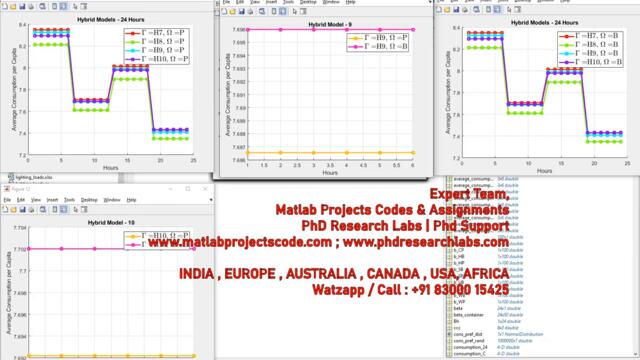Toggle Link Plot icon in top-right figure window
640x360 pixels.
(476, 9)
